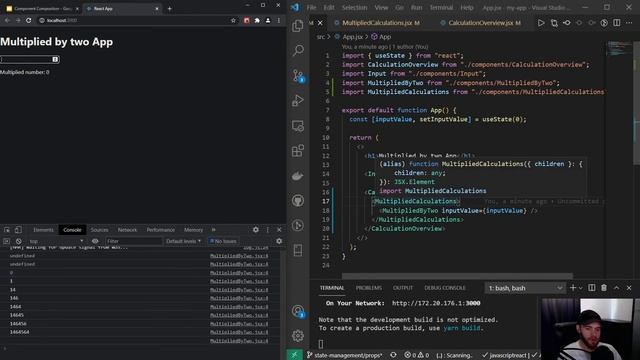Close the terminal panel
The height and width of the screenshot is (360, 640).
click(629, 288)
